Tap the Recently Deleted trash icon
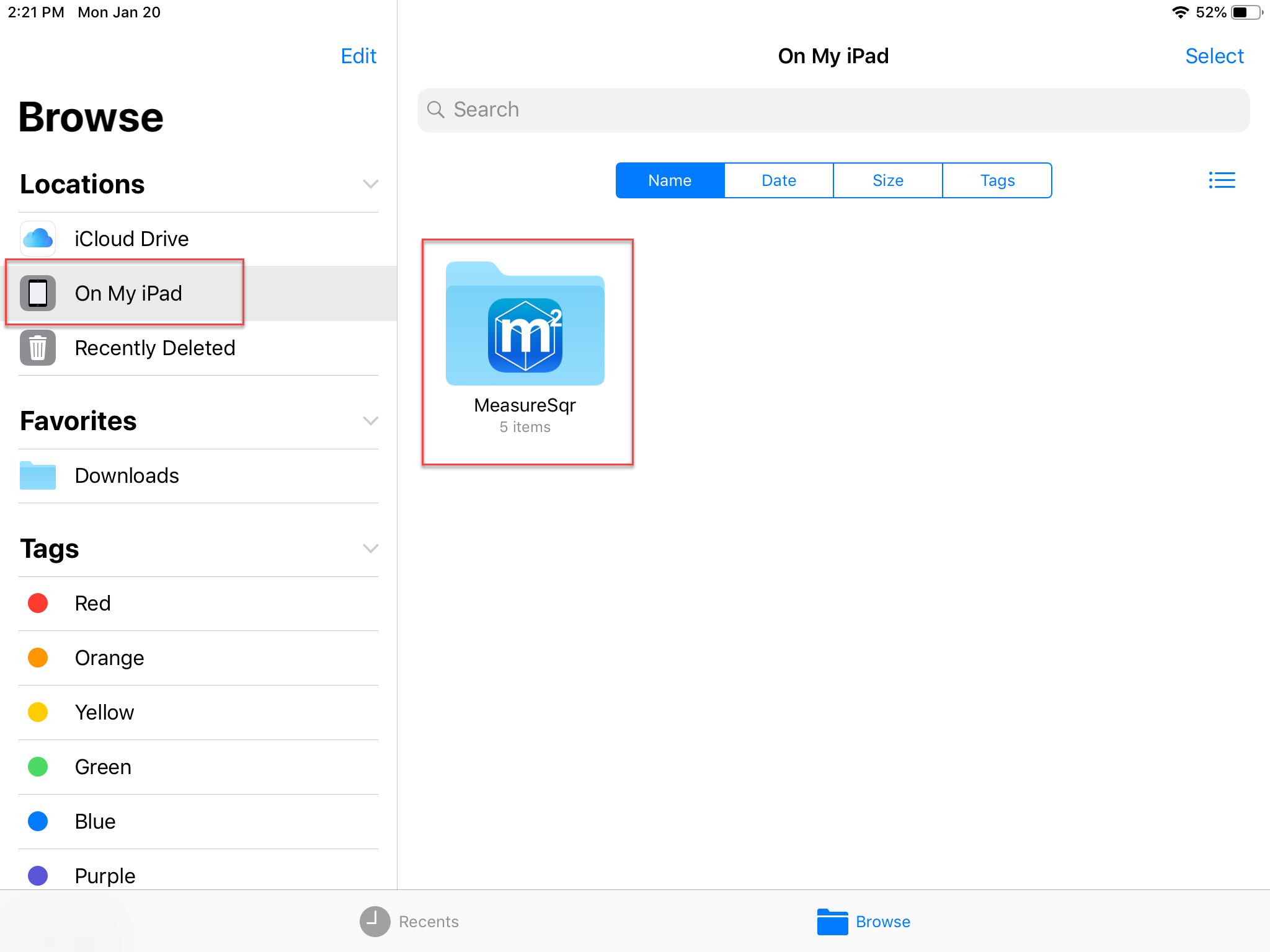 [38, 348]
